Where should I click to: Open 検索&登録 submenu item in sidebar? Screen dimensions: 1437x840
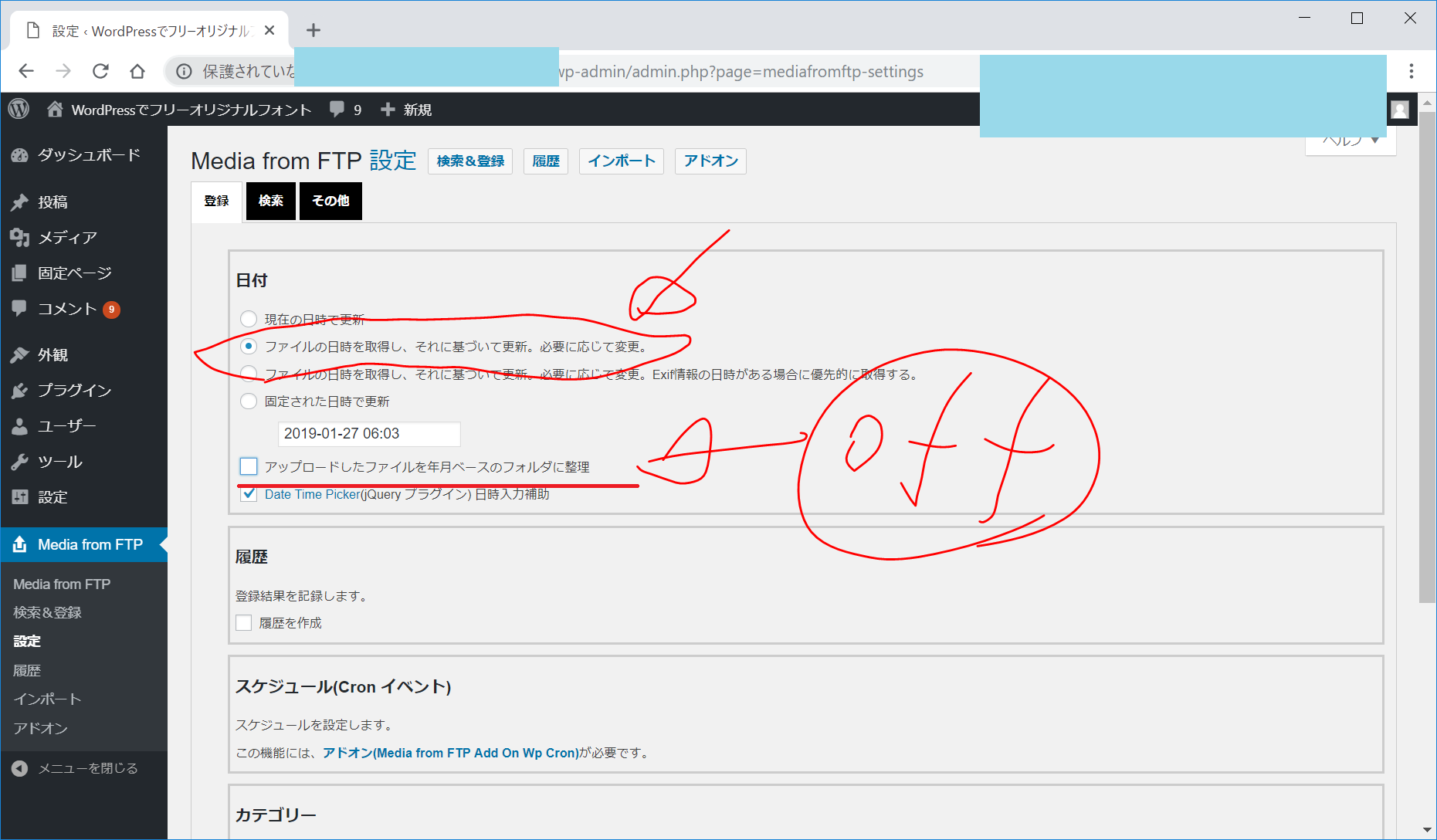click(48, 612)
